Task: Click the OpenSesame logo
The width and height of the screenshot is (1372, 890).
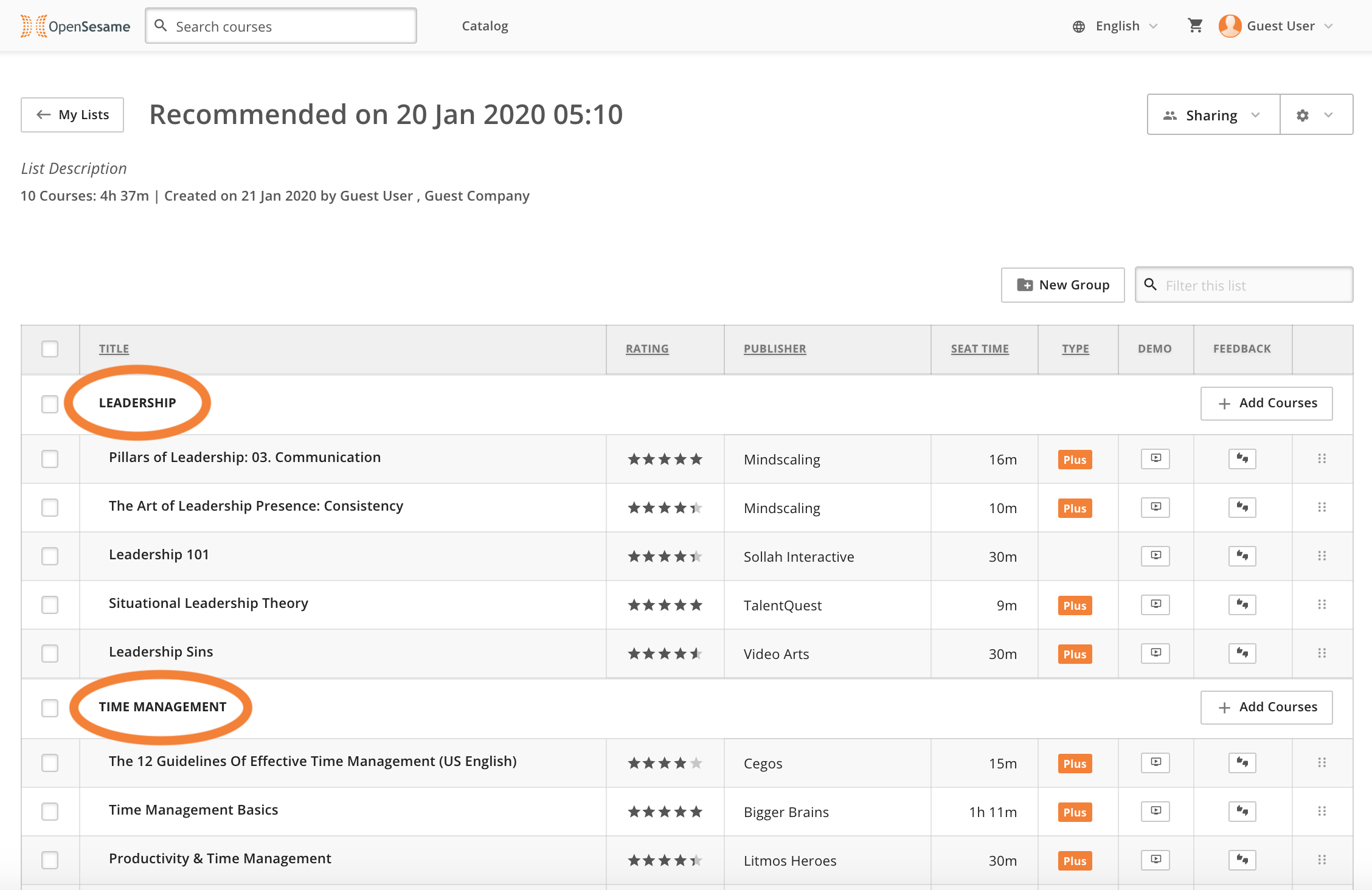Action: point(75,26)
